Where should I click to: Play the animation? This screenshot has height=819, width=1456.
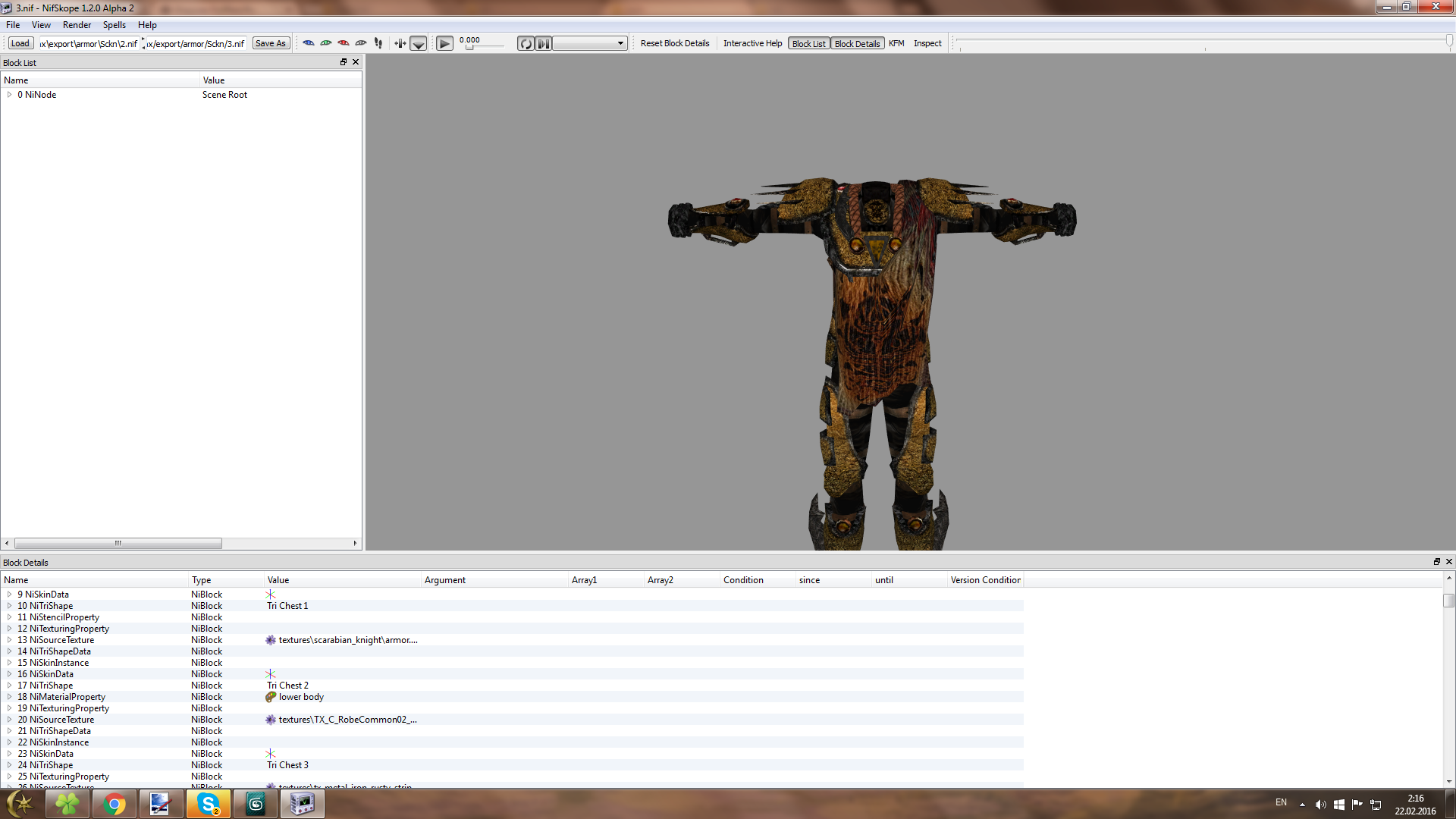[x=445, y=43]
